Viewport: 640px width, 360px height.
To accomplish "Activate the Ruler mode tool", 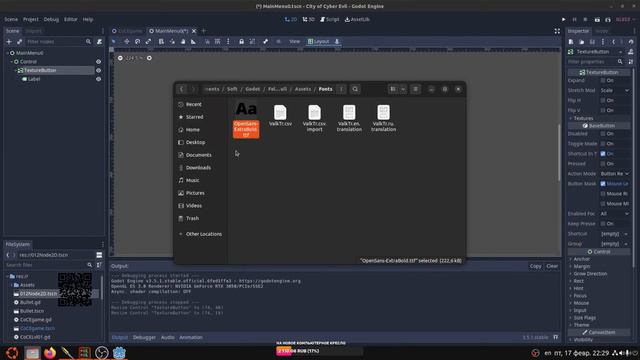I will pos(193,42).
